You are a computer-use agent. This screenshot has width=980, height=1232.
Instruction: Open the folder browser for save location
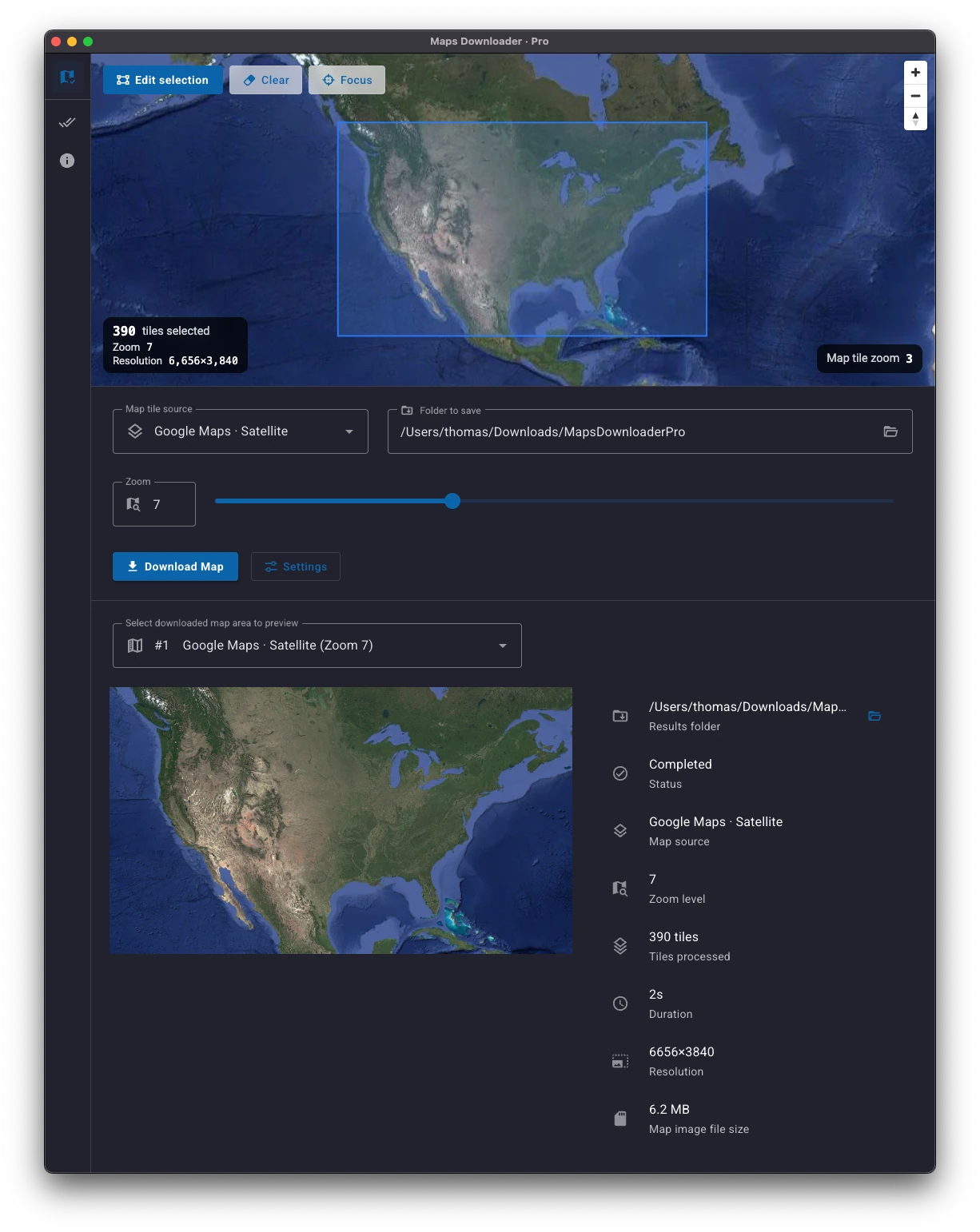click(890, 431)
